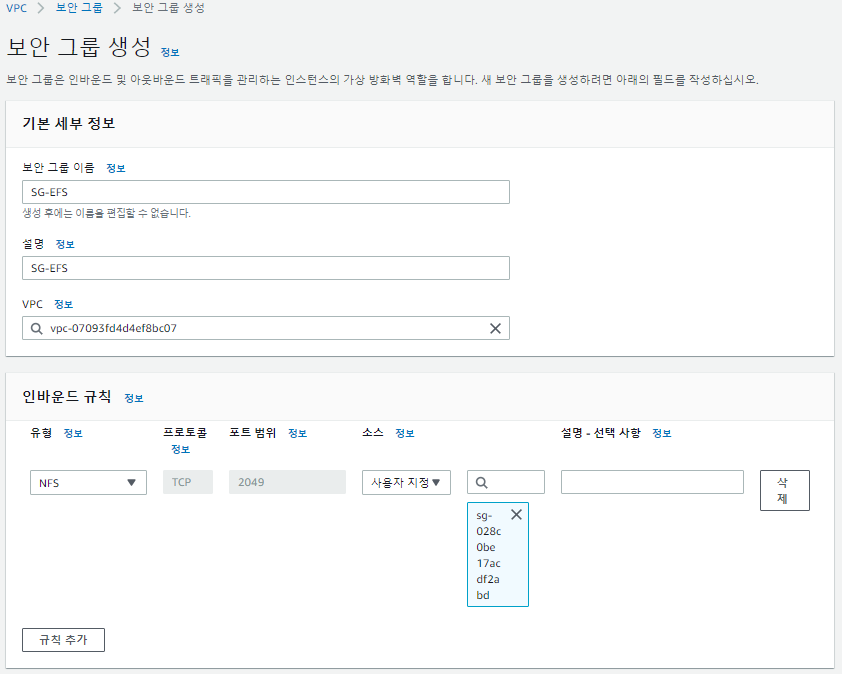Open 정보 link next to 포트 범위
The height and width of the screenshot is (674, 842).
coord(297,433)
